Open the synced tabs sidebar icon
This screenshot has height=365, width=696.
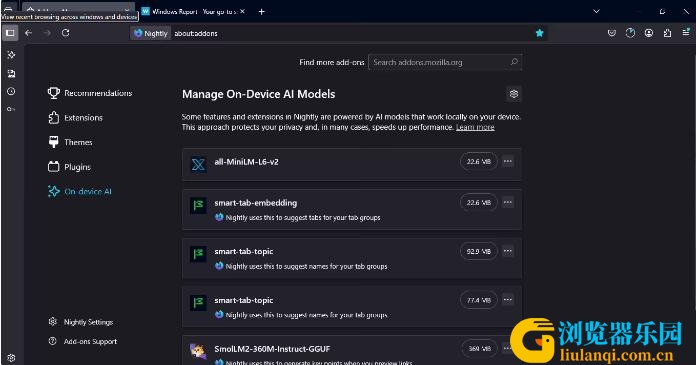tap(11, 73)
